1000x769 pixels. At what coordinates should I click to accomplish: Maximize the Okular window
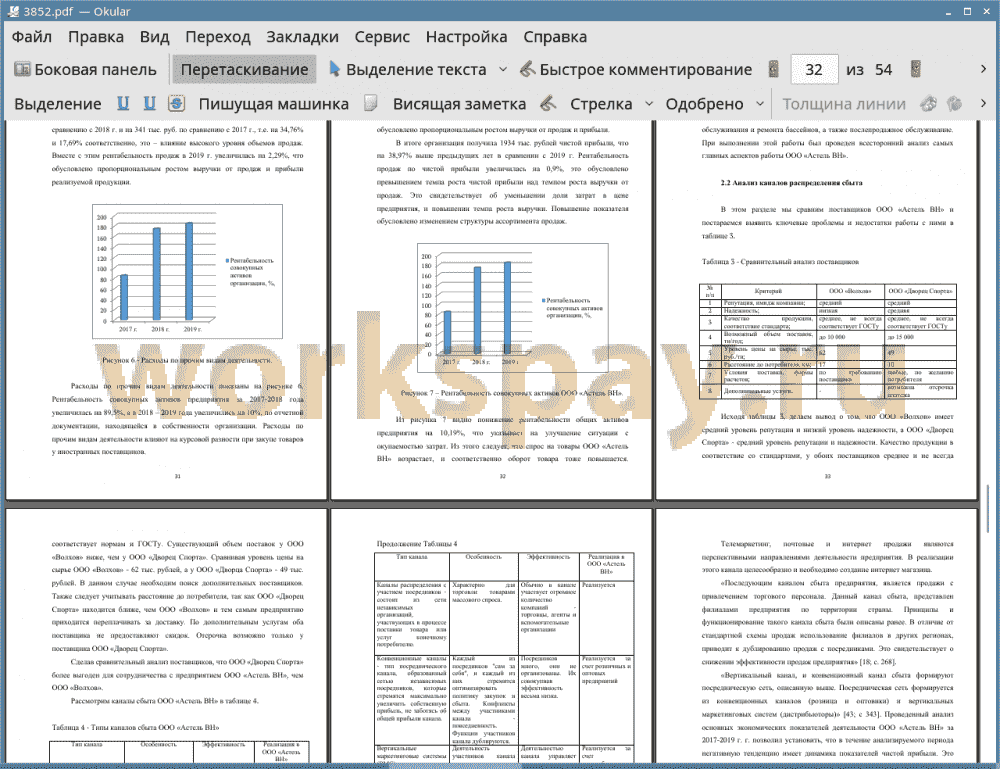pyautogui.click(x=967, y=11)
